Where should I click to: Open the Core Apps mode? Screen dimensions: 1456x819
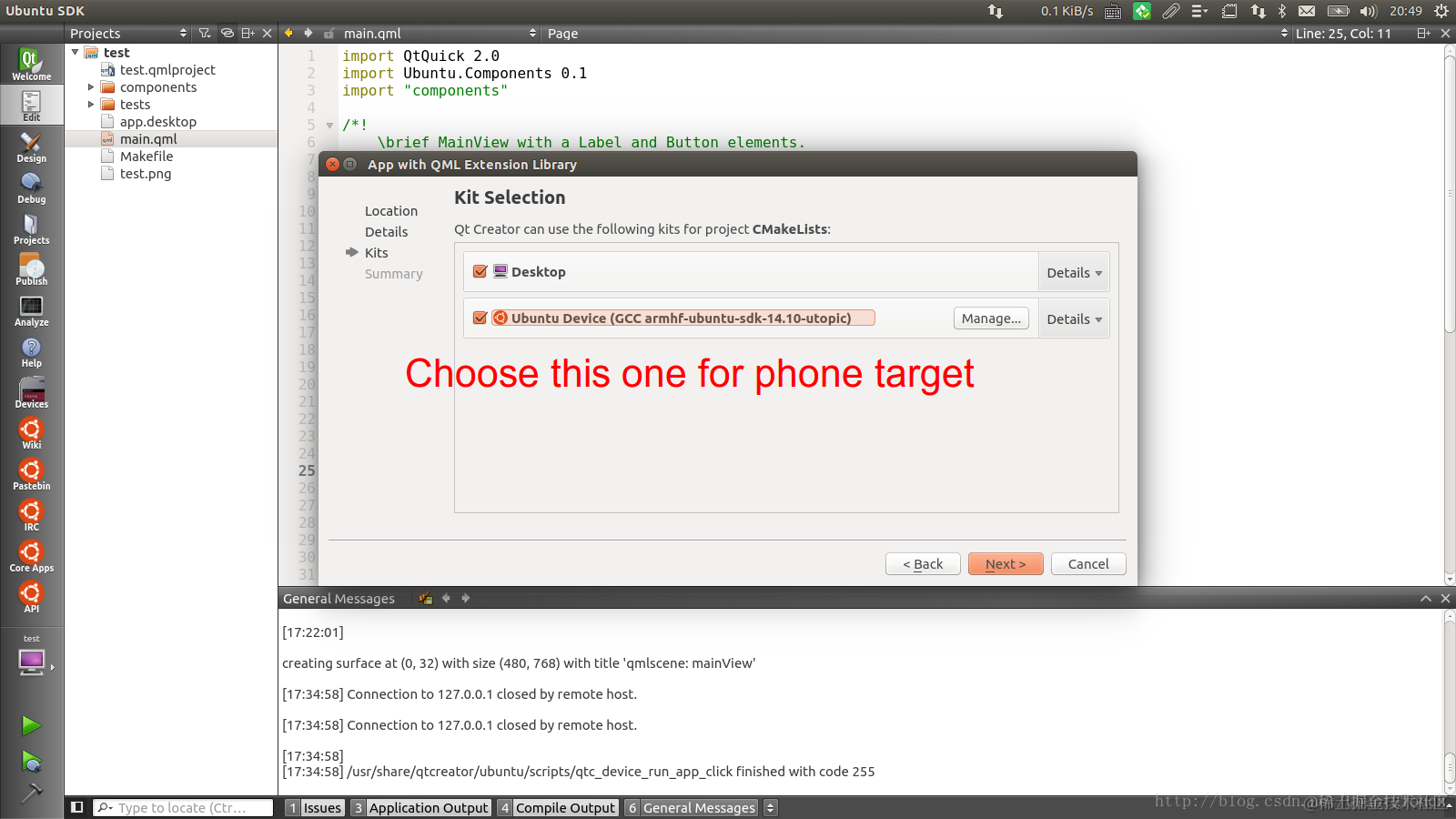[31, 556]
